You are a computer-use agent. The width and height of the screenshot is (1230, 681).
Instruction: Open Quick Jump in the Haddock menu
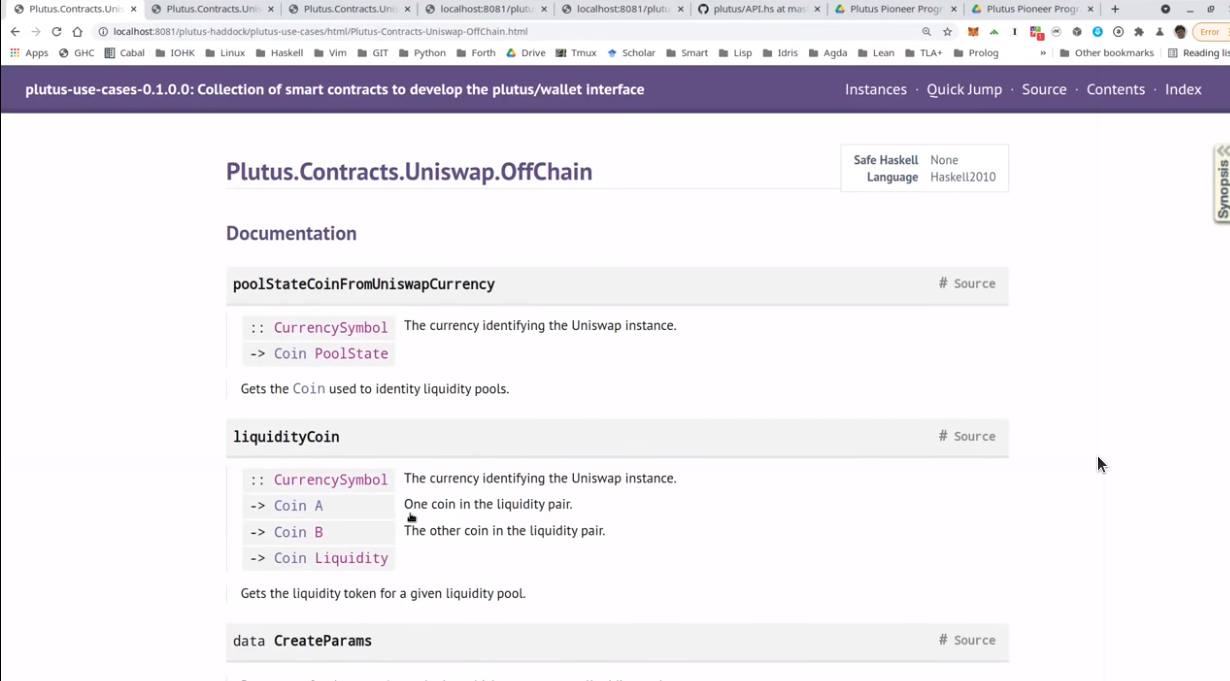[963, 89]
